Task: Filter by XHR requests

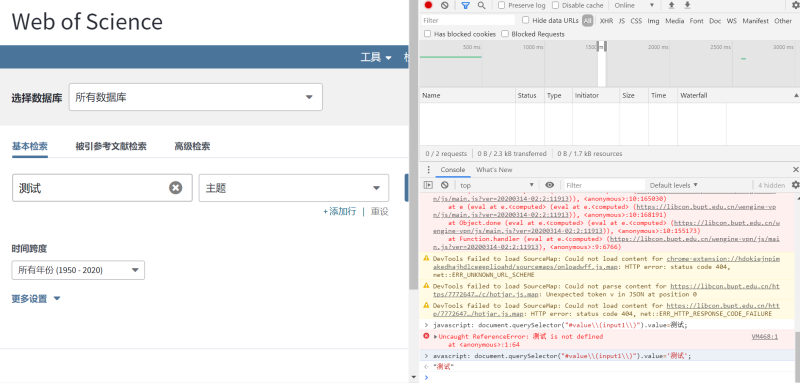Action: (x=606, y=21)
